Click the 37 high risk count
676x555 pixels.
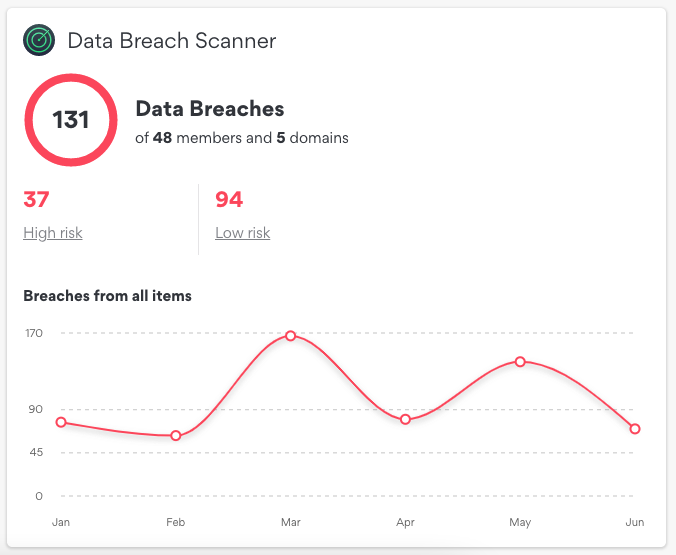(36, 200)
